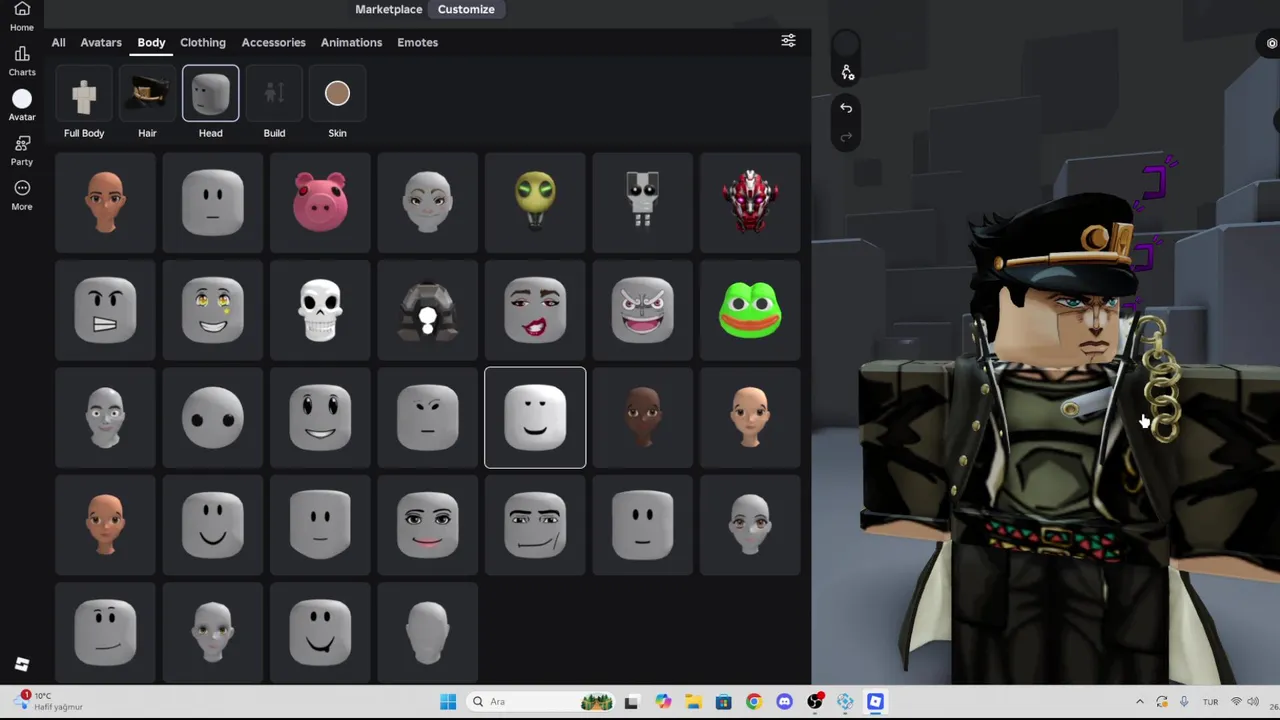Screen dimensions: 1280x720
Task: Open the Customize section
Action: click(466, 9)
